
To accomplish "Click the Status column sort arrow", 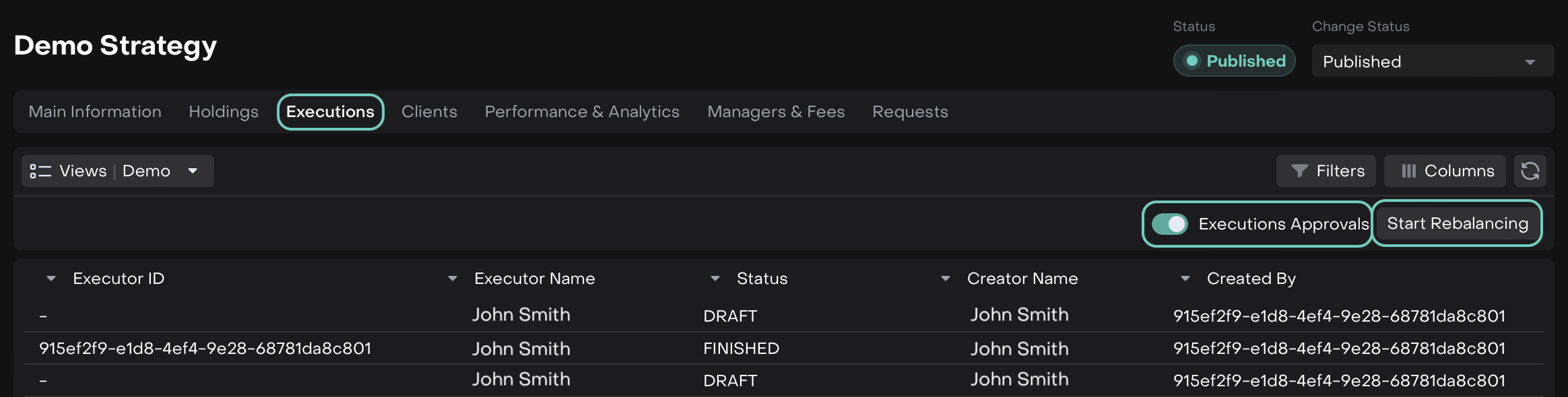I will [x=715, y=279].
